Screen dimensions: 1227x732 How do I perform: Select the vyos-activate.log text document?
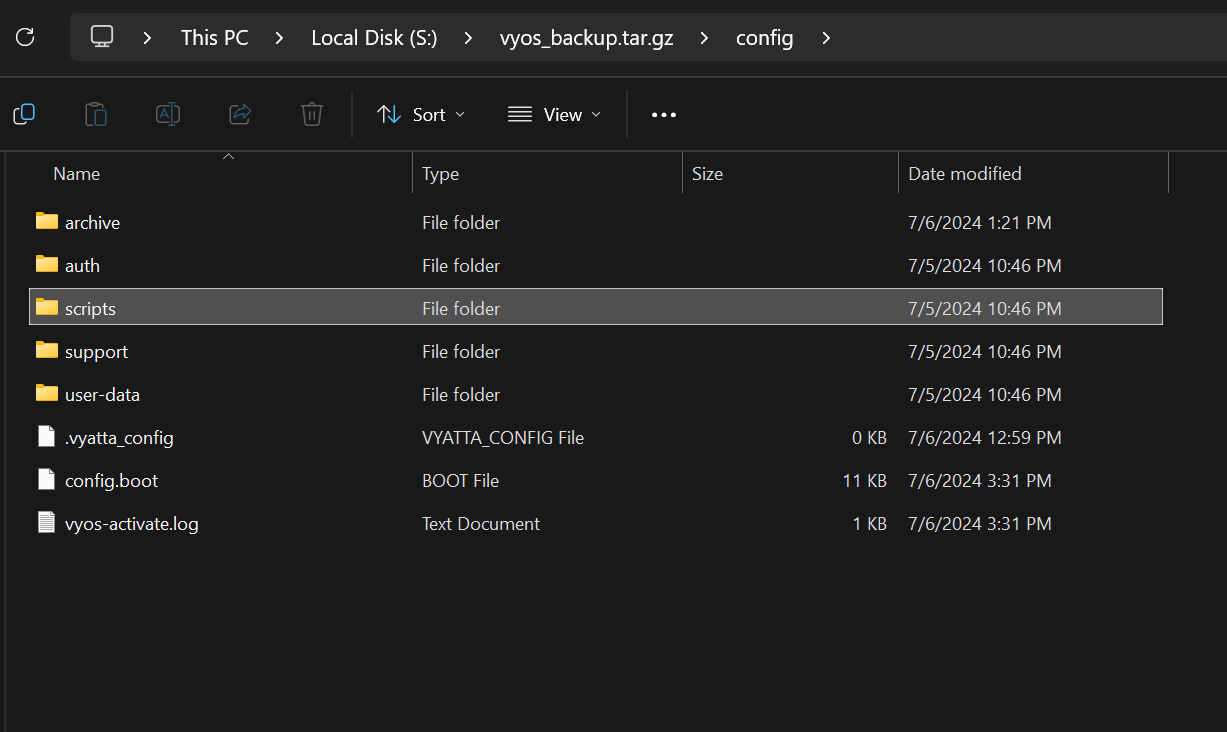tap(131, 524)
